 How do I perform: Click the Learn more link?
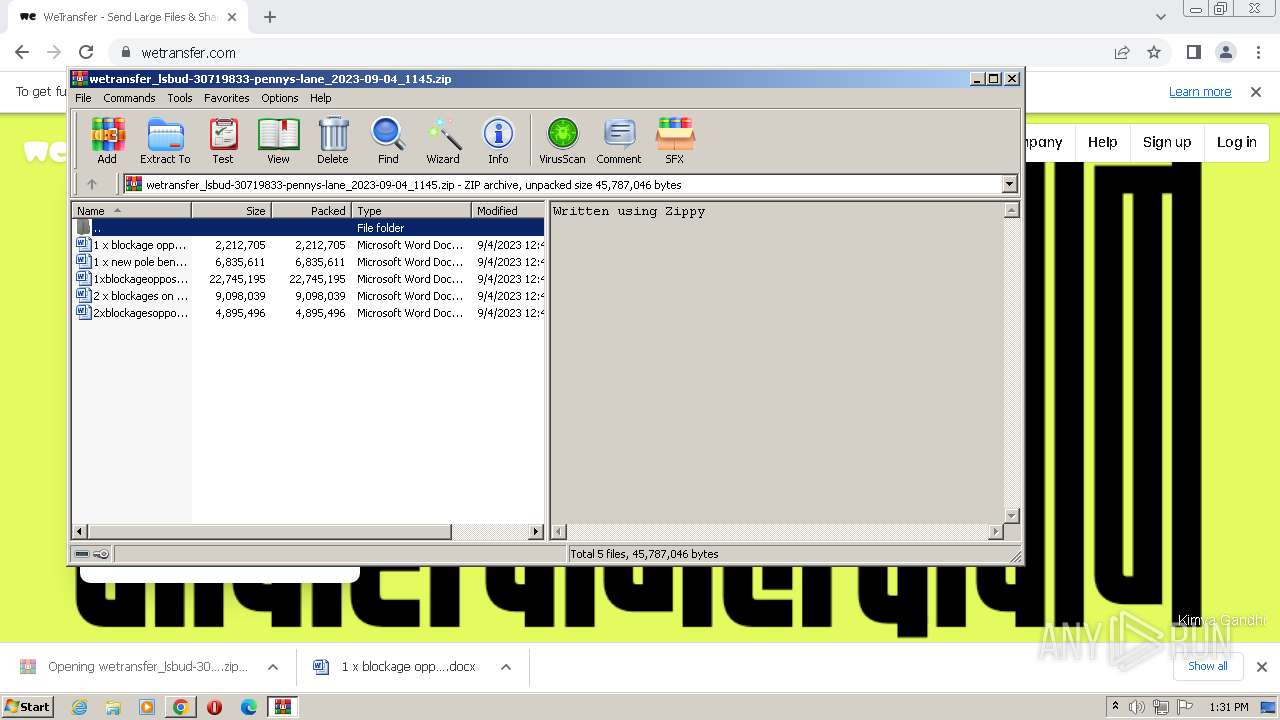coord(1200,92)
